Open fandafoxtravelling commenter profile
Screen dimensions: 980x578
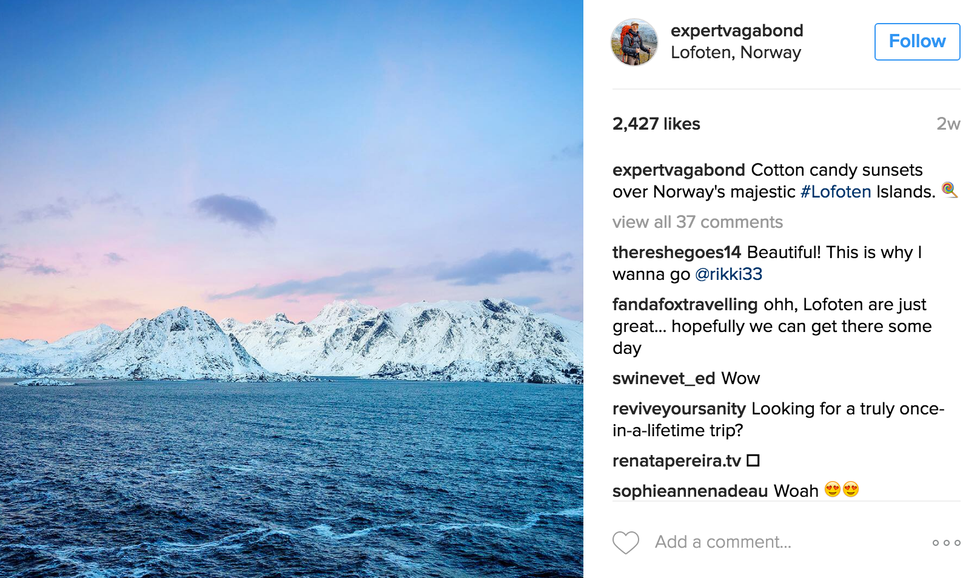coord(690,304)
